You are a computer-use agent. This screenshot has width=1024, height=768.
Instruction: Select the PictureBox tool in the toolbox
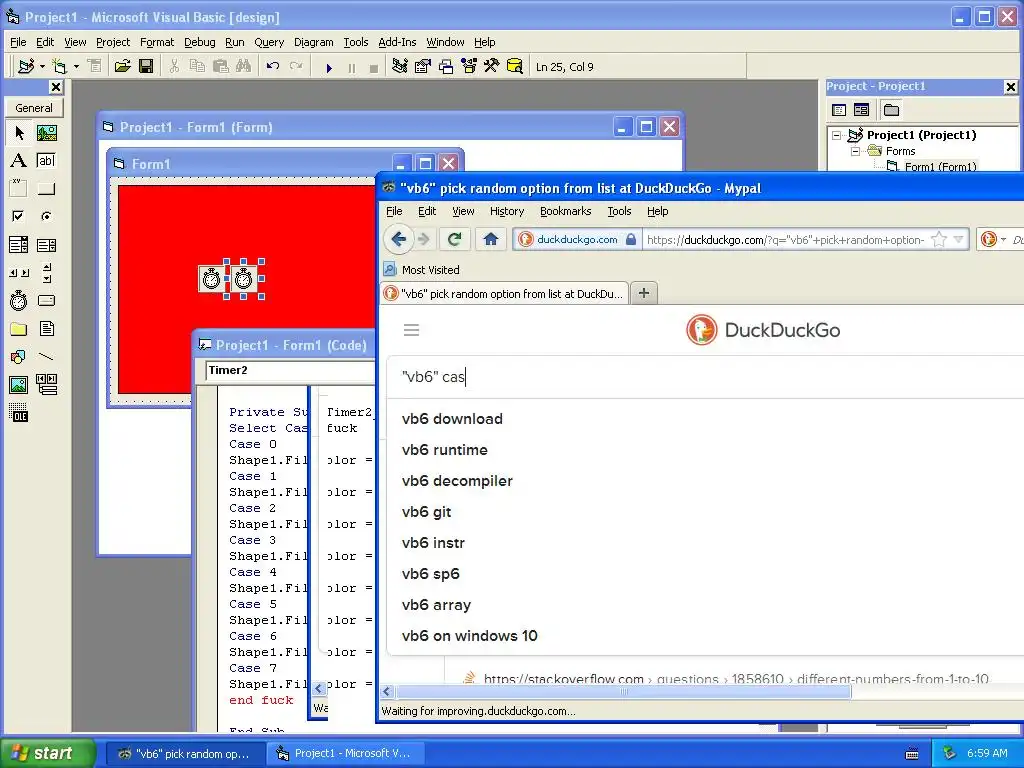46,133
